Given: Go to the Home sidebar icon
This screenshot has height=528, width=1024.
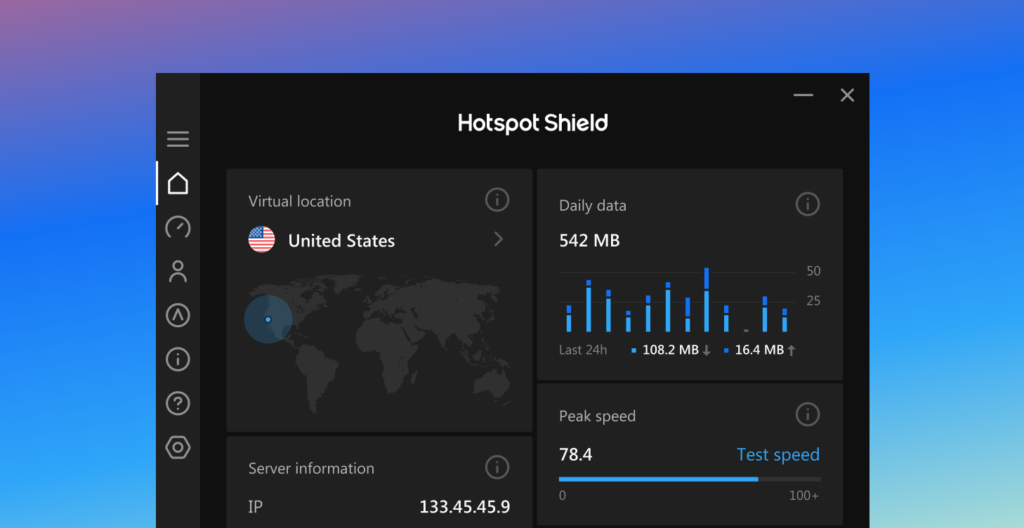Looking at the screenshot, I should (x=178, y=184).
